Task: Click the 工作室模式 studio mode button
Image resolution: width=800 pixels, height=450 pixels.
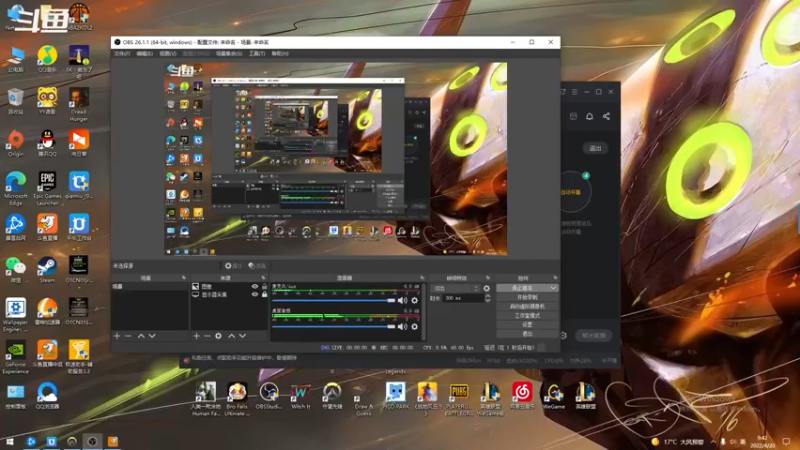Action: [x=527, y=316]
